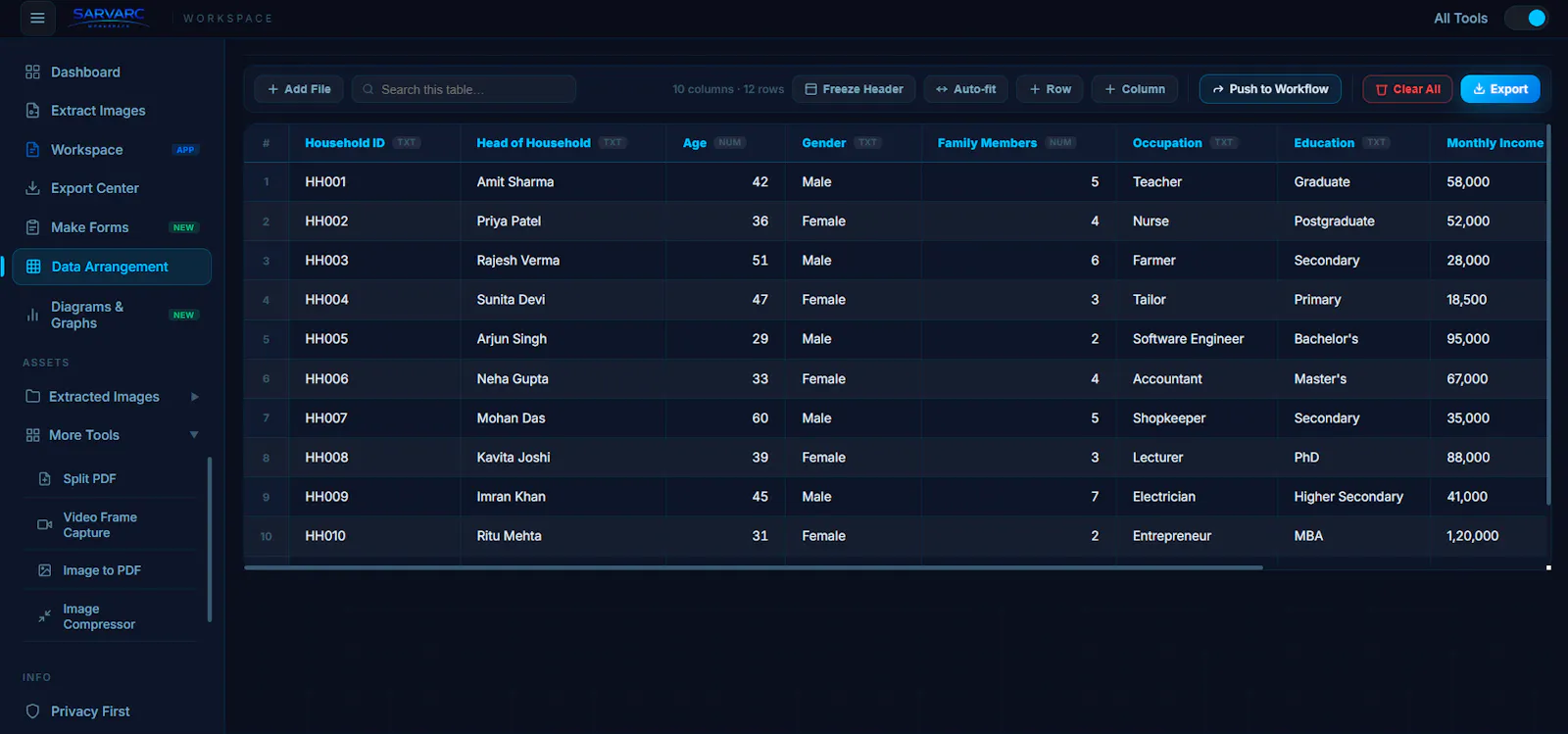Select cell Higher Secondary
This screenshot has width=1568, height=734.
[x=1353, y=497]
